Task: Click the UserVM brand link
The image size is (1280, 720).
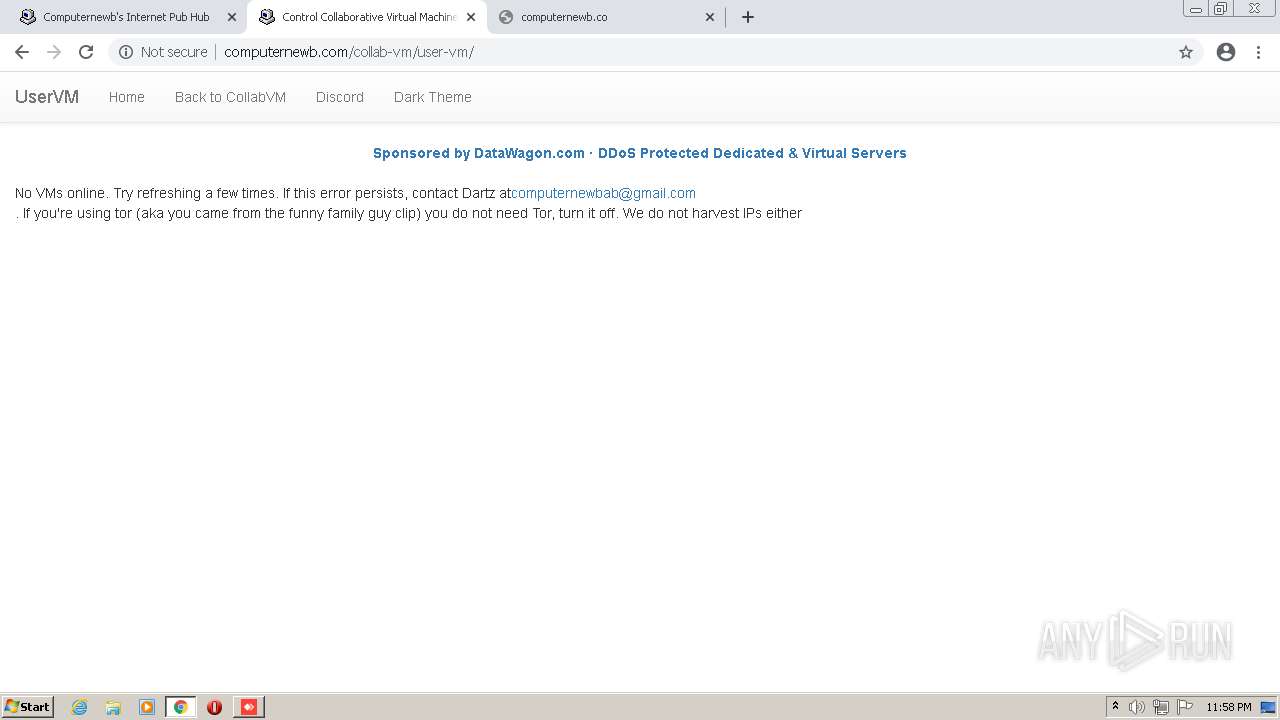Action: click(47, 97)
